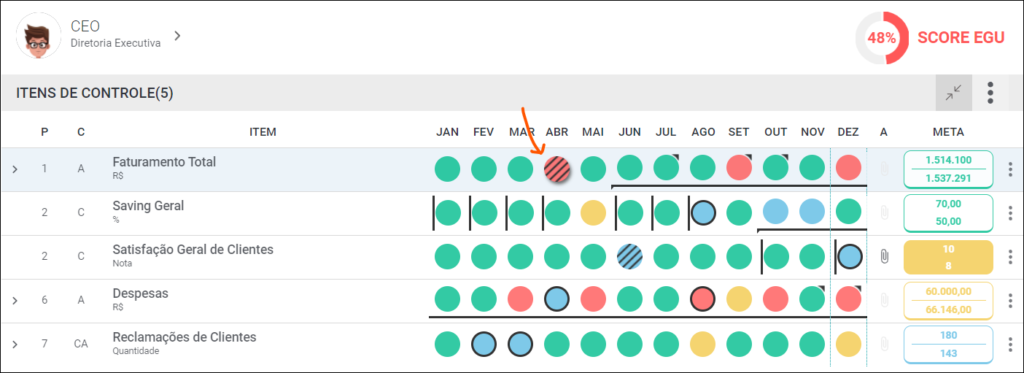Select the yellow DEZ circle of Reclamações de Clientes
This screenshot has height=373, width=1024.
(848, 344)
